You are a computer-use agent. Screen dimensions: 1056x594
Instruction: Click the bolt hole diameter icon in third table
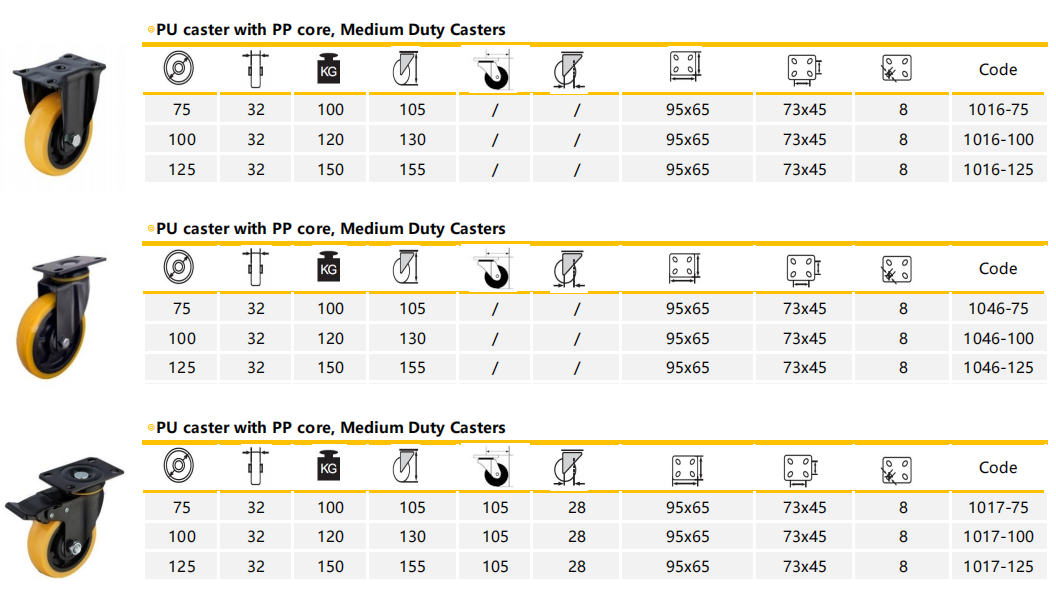click(896, 467)
